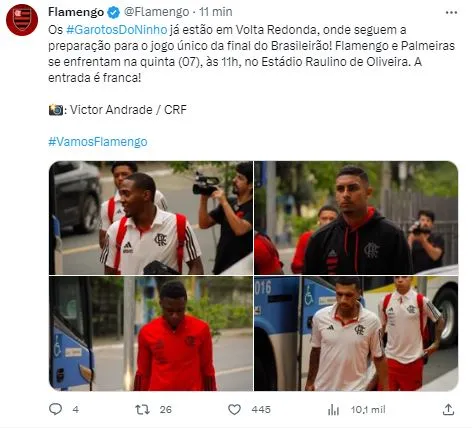Screen dimensions: 472x428
Task: Open the #GarotosDoNinho hashtag link
Action: tap(116, 30)
